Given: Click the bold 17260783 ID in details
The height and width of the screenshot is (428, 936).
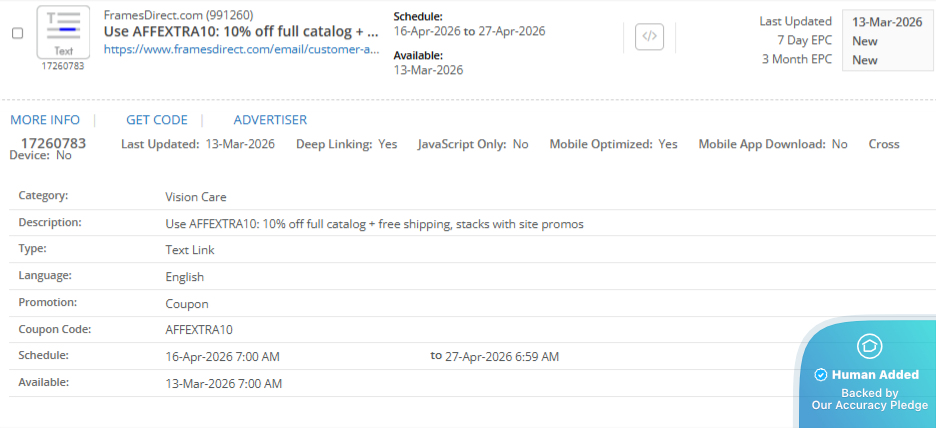Looking at the screenshot, I should pyautogui.click(x=53, y=143).
